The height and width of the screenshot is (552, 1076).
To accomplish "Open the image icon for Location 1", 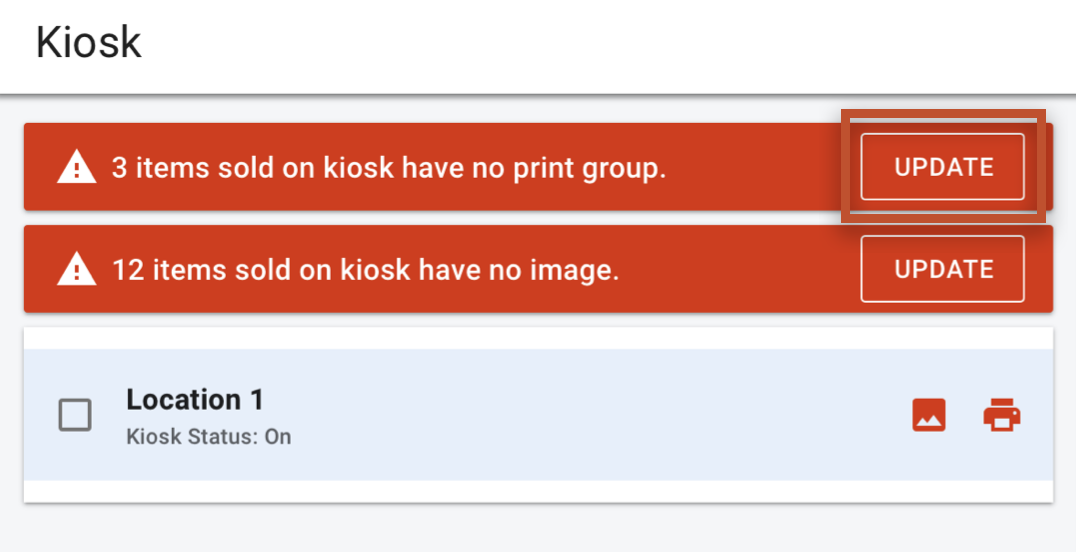I will pyautogui.click(x=928, y=415).
